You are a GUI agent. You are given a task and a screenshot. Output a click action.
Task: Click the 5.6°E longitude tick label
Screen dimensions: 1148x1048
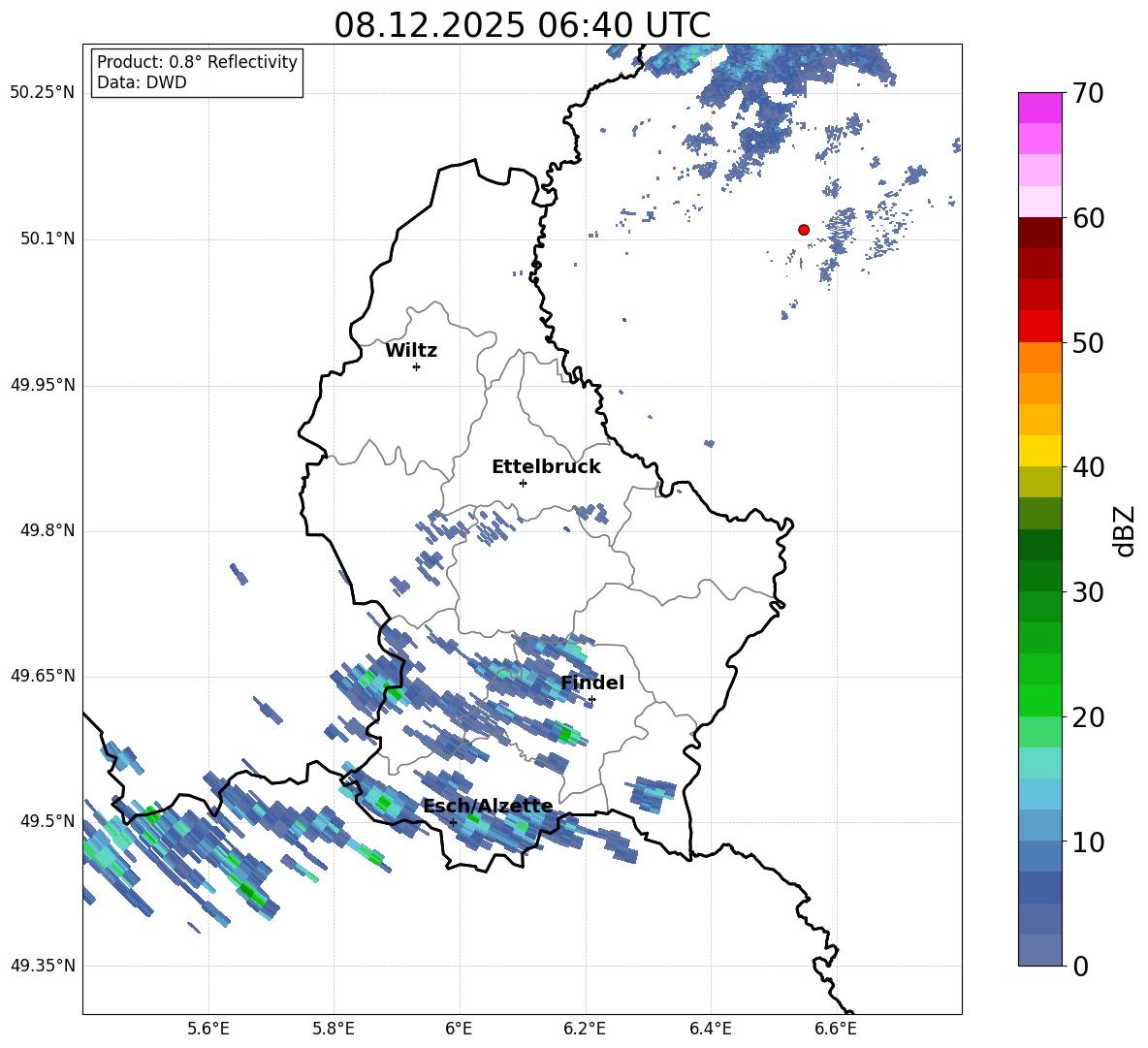[x=208, y=1029]
